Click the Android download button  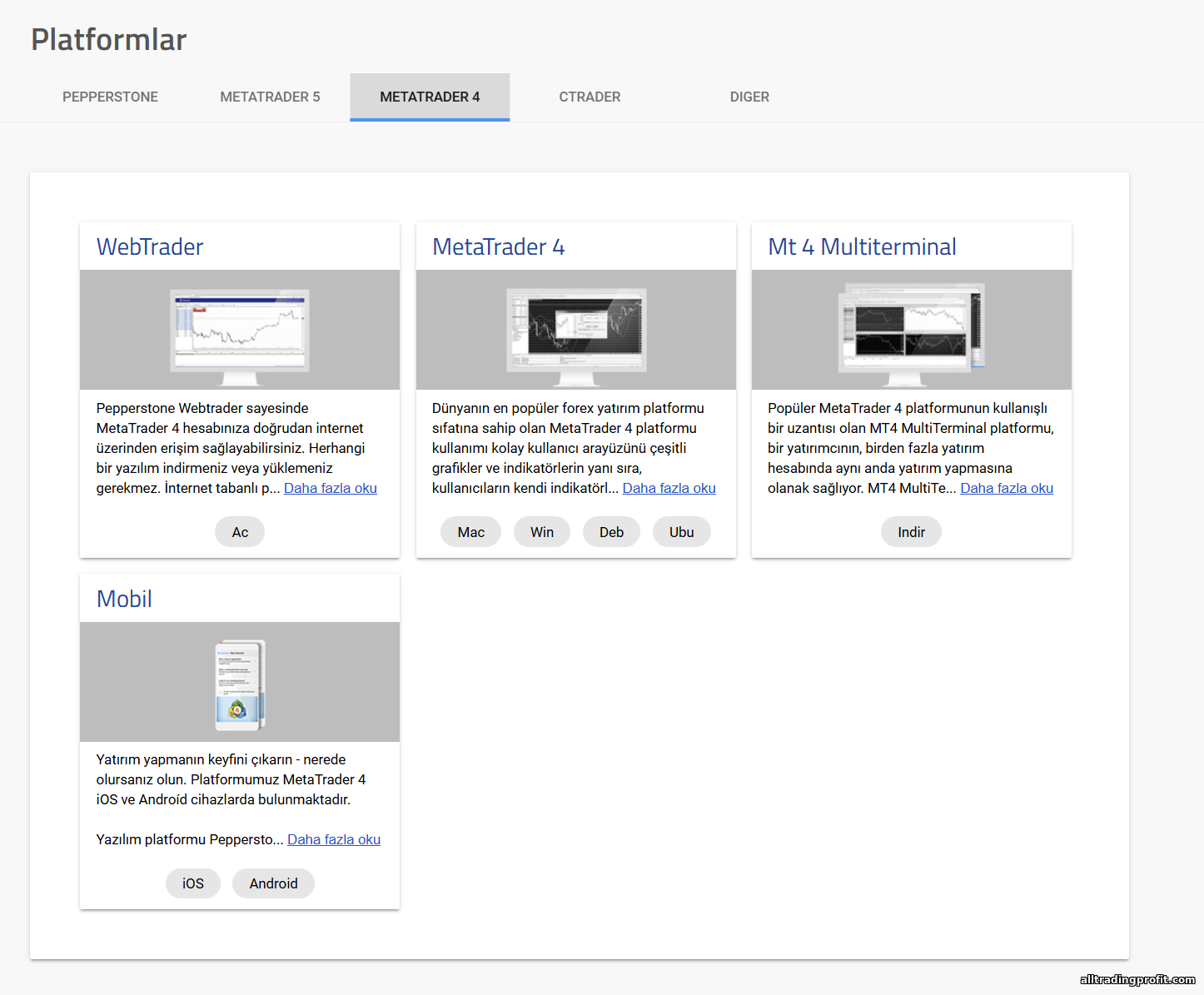coord(273,883)
